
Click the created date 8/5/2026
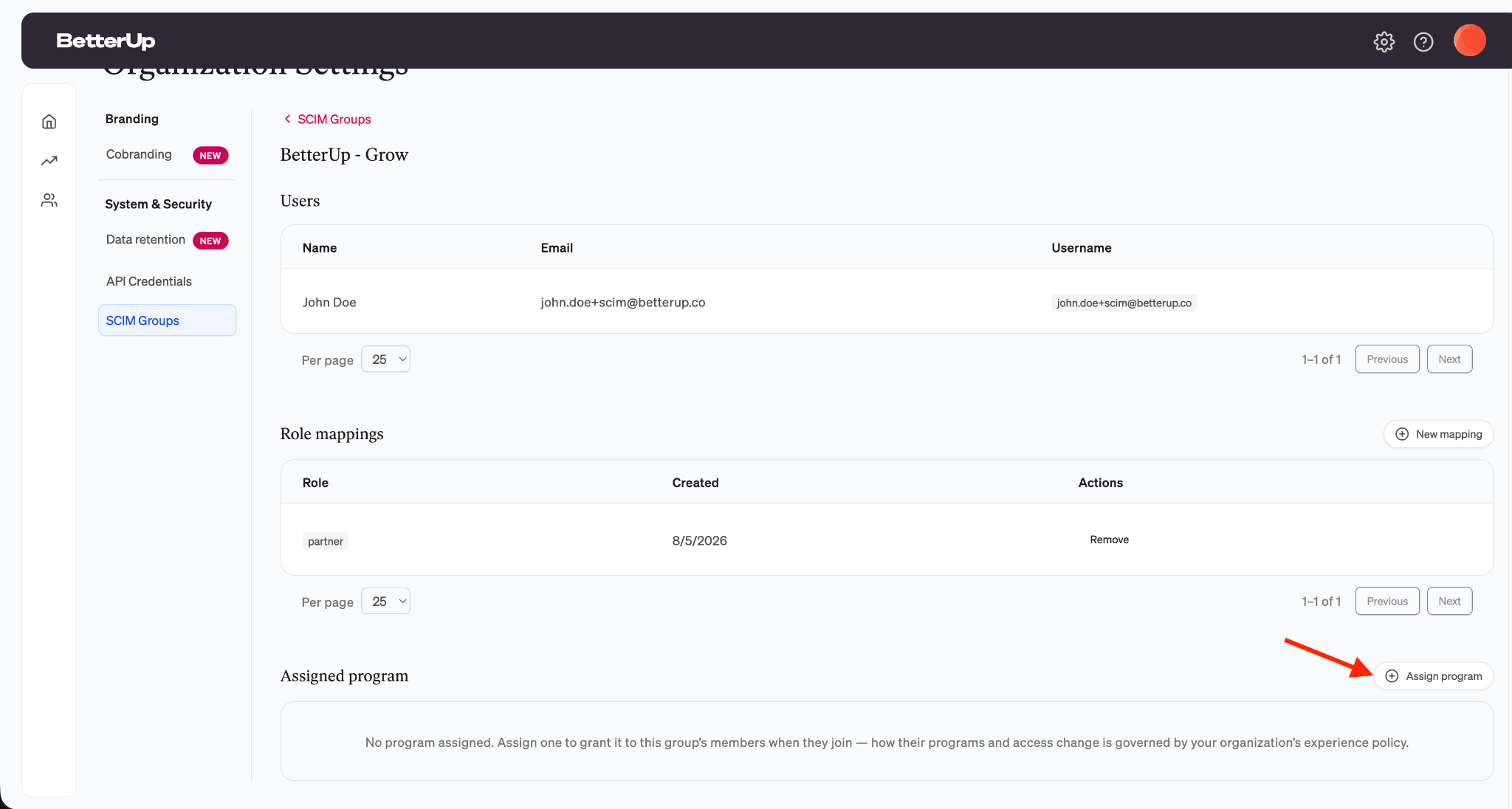[x=699, y=540]
